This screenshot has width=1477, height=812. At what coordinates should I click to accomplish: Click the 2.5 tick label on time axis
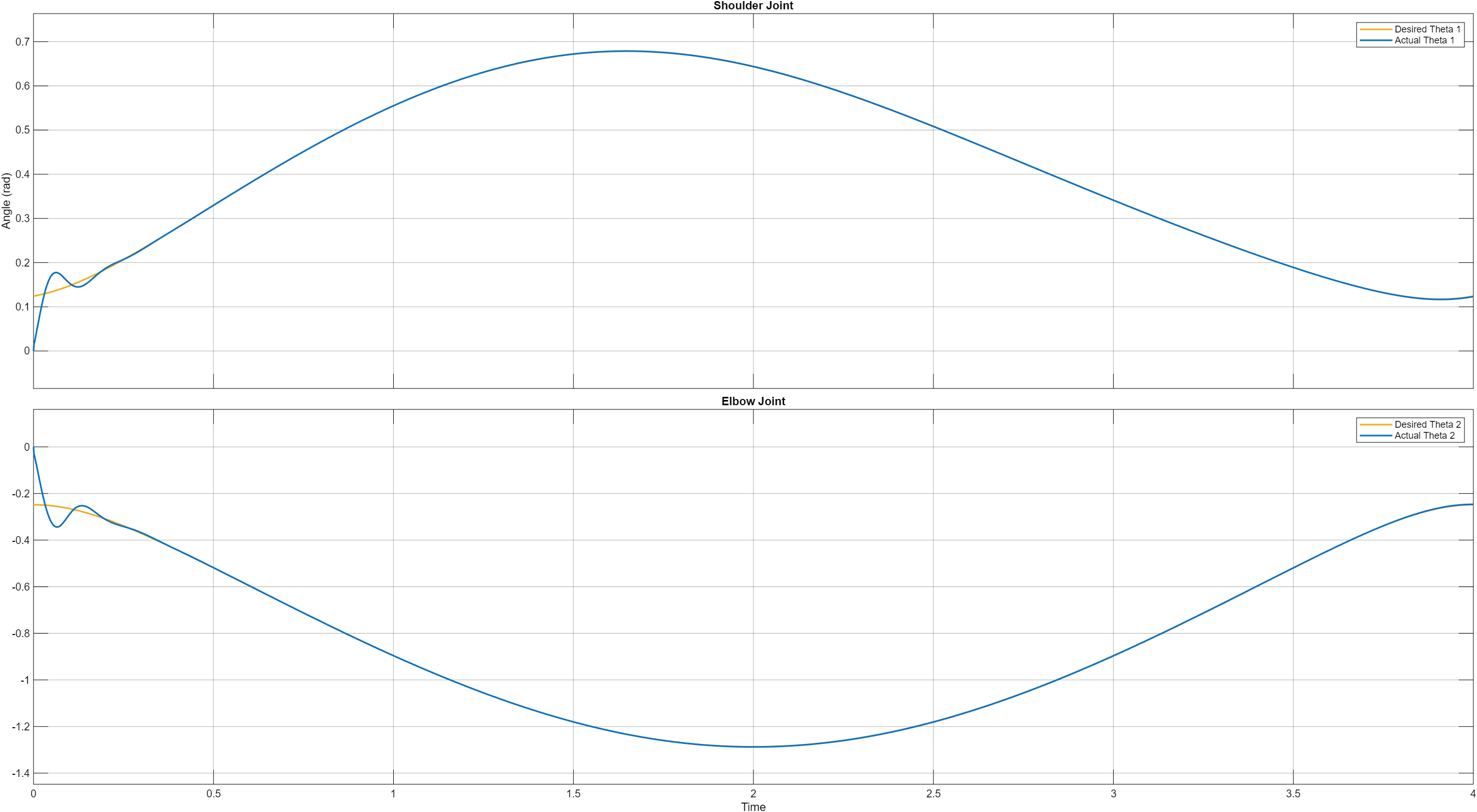pyautogui.click(x=933, y=794)
